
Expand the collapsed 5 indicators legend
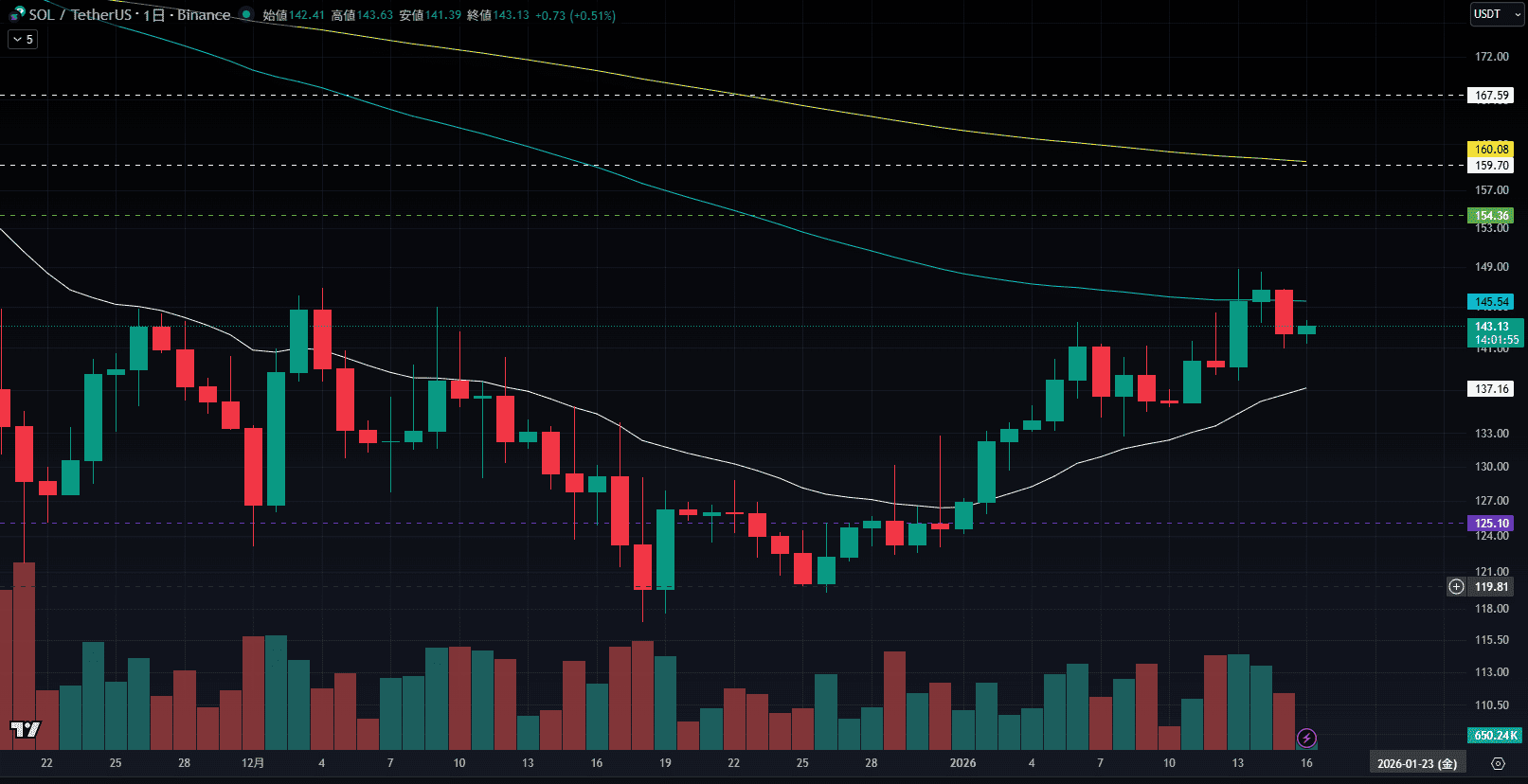[x=23, y=40]
